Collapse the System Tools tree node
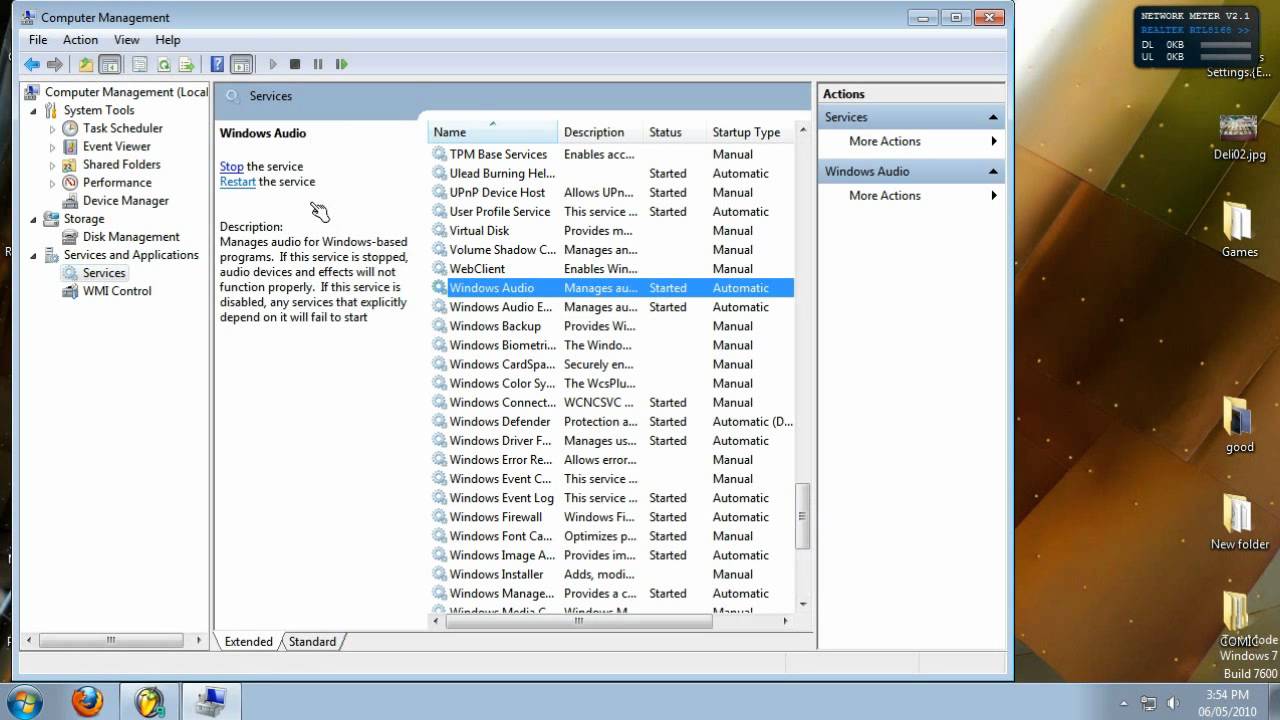The image size is (1280, 720). [33, 110]
